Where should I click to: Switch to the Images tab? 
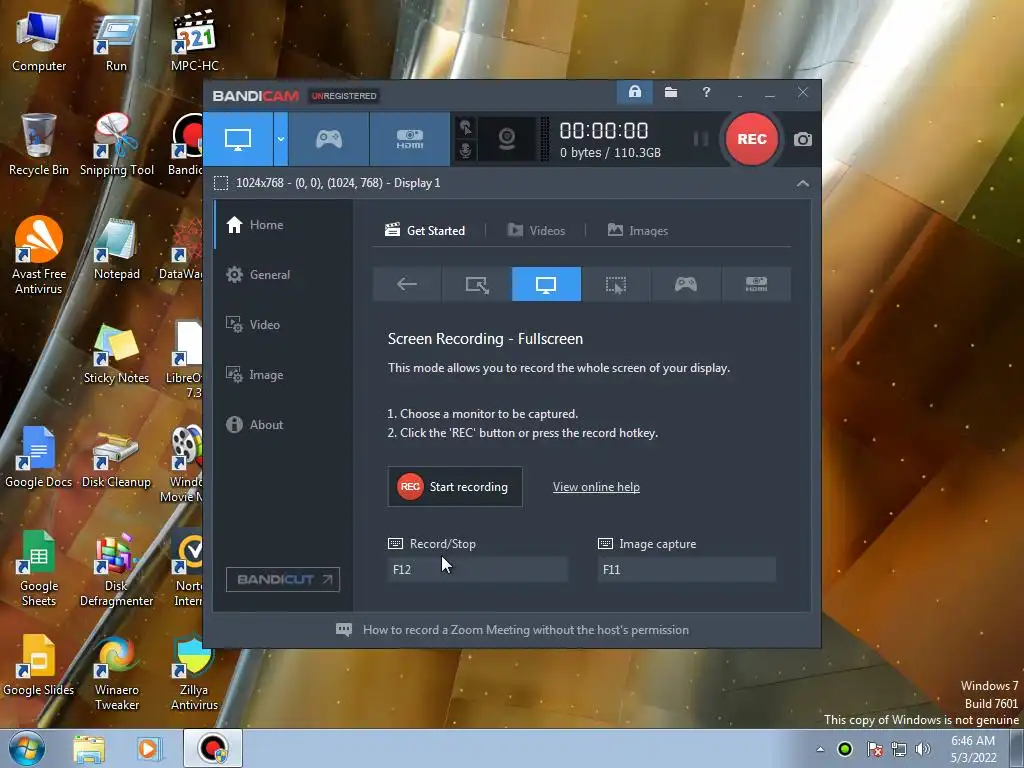[638, 231]
